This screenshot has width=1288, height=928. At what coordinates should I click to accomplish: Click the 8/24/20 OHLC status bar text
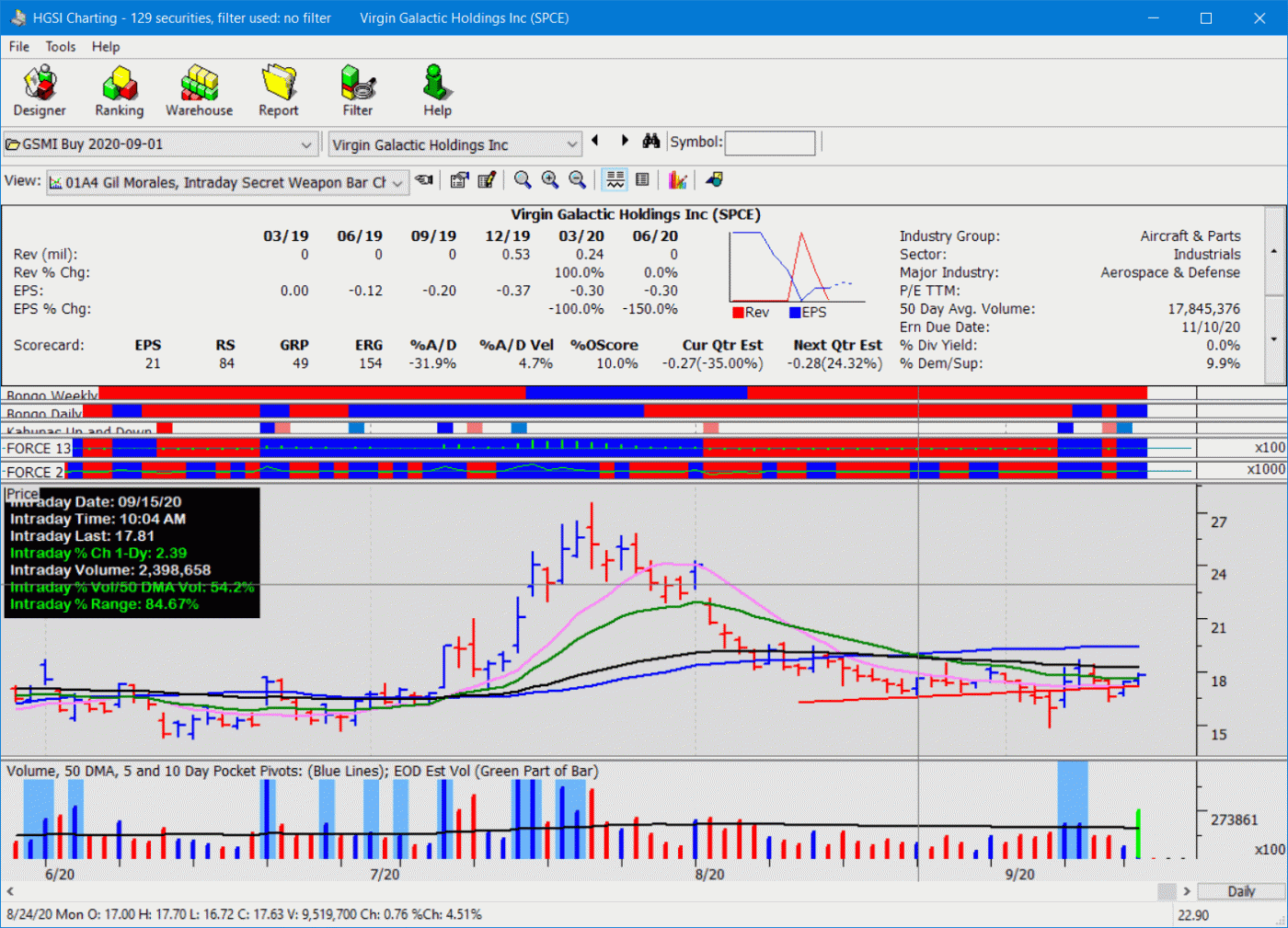click(x=244, y=915)
